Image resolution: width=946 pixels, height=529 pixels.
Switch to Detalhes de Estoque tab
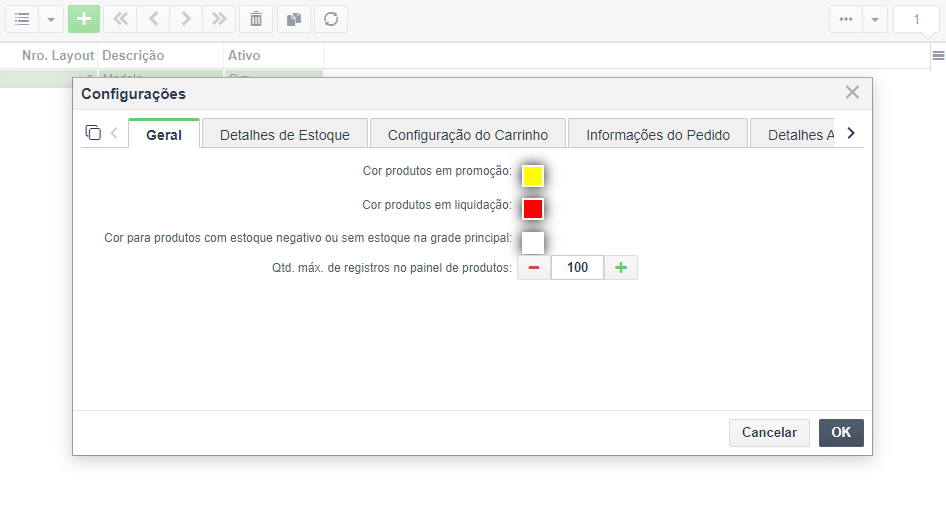(x=285, y=135)
